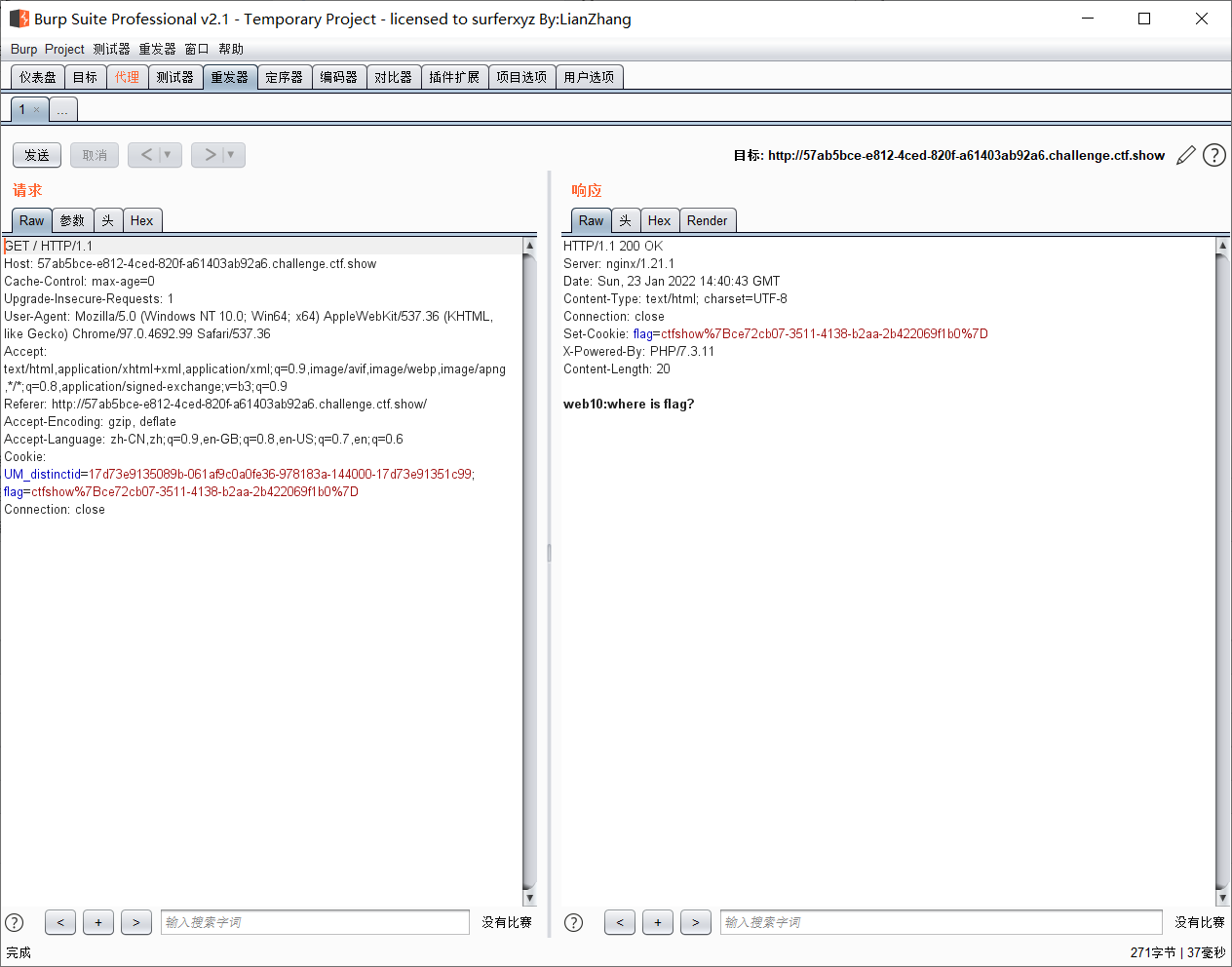The image size is (1232, 967).
Task: Click the 271字节 | 37毫秒 status text
Action: [x=1177, y=952]
